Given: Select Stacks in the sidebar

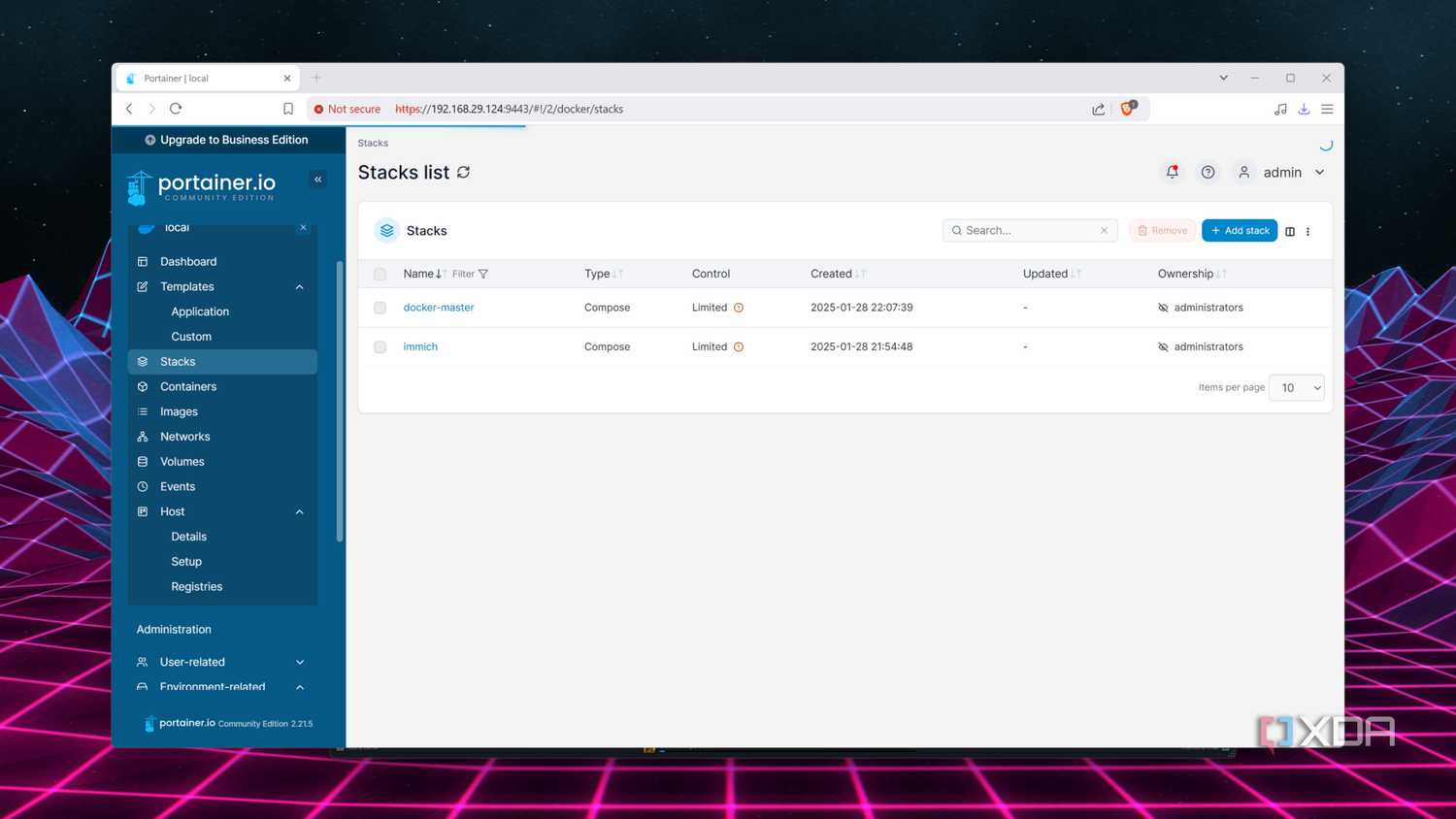Looking at the screenshot, I should pos(222,361).
